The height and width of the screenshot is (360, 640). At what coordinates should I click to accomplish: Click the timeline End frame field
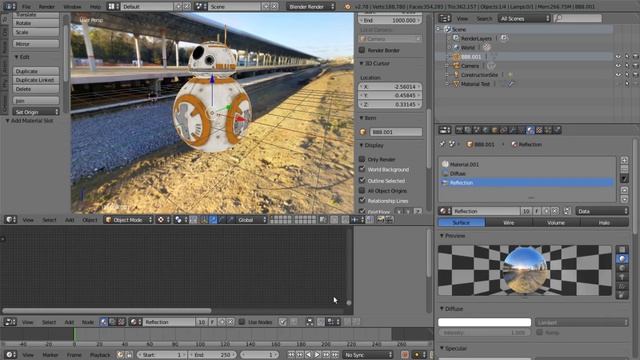(x=213, y=355)
